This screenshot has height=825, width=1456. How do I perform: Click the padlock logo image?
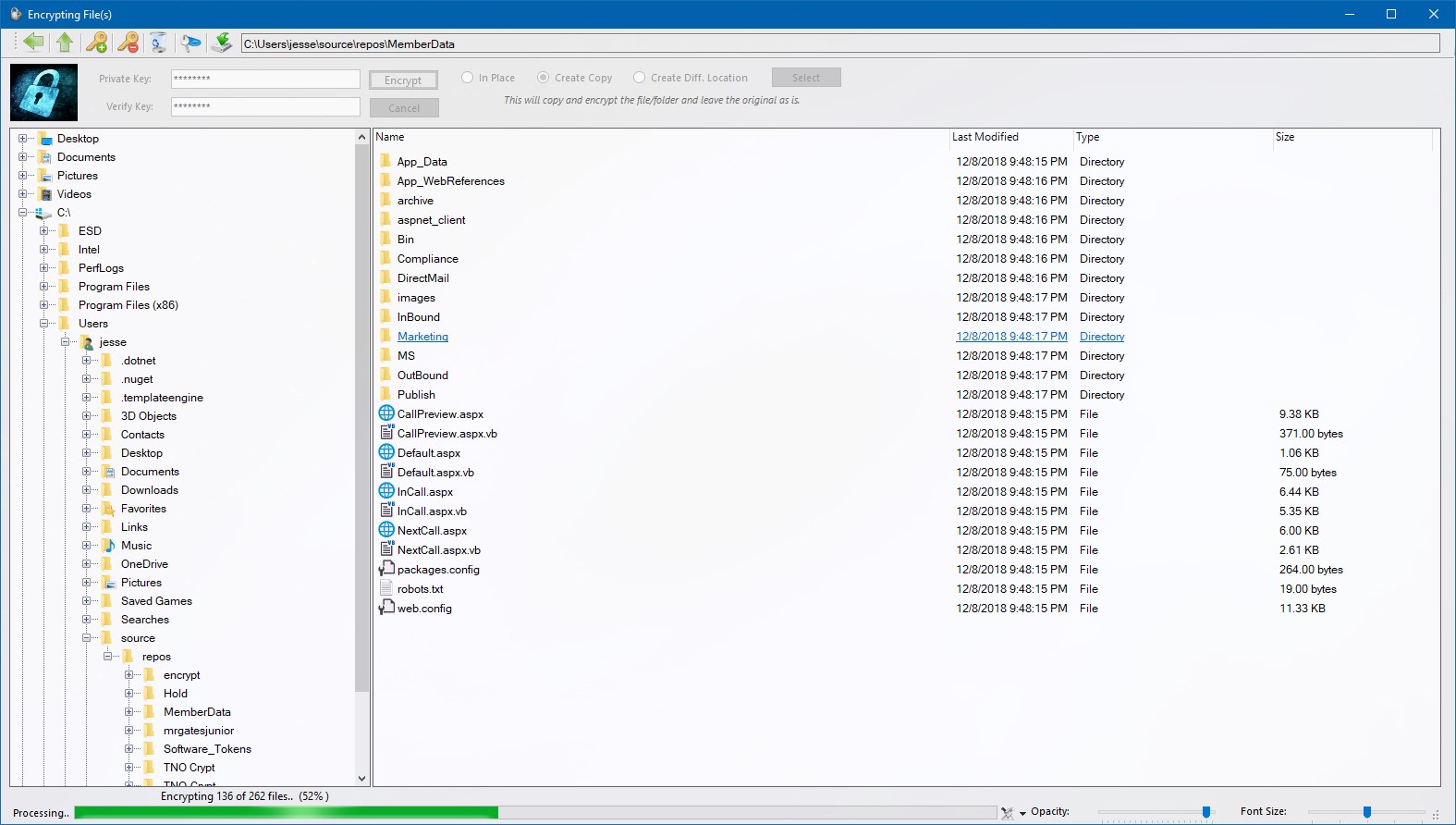(44, 92)
